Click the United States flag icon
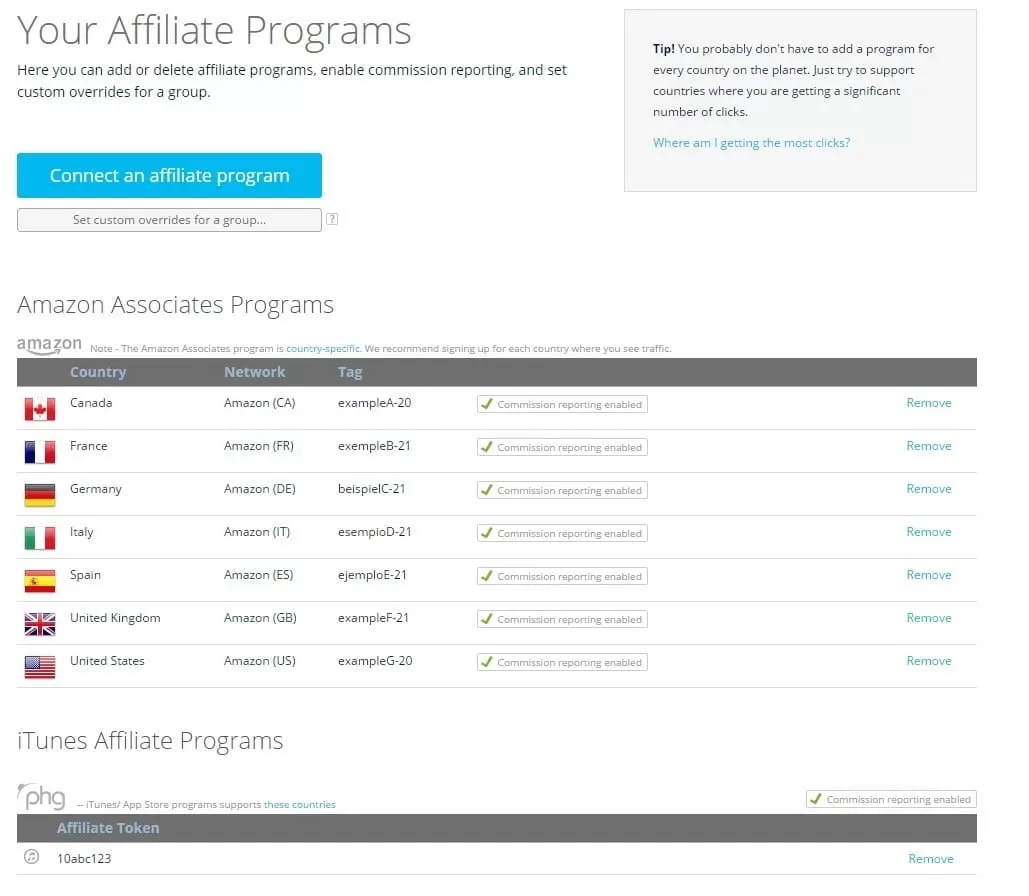1029x896 pixels. [40, 667]
